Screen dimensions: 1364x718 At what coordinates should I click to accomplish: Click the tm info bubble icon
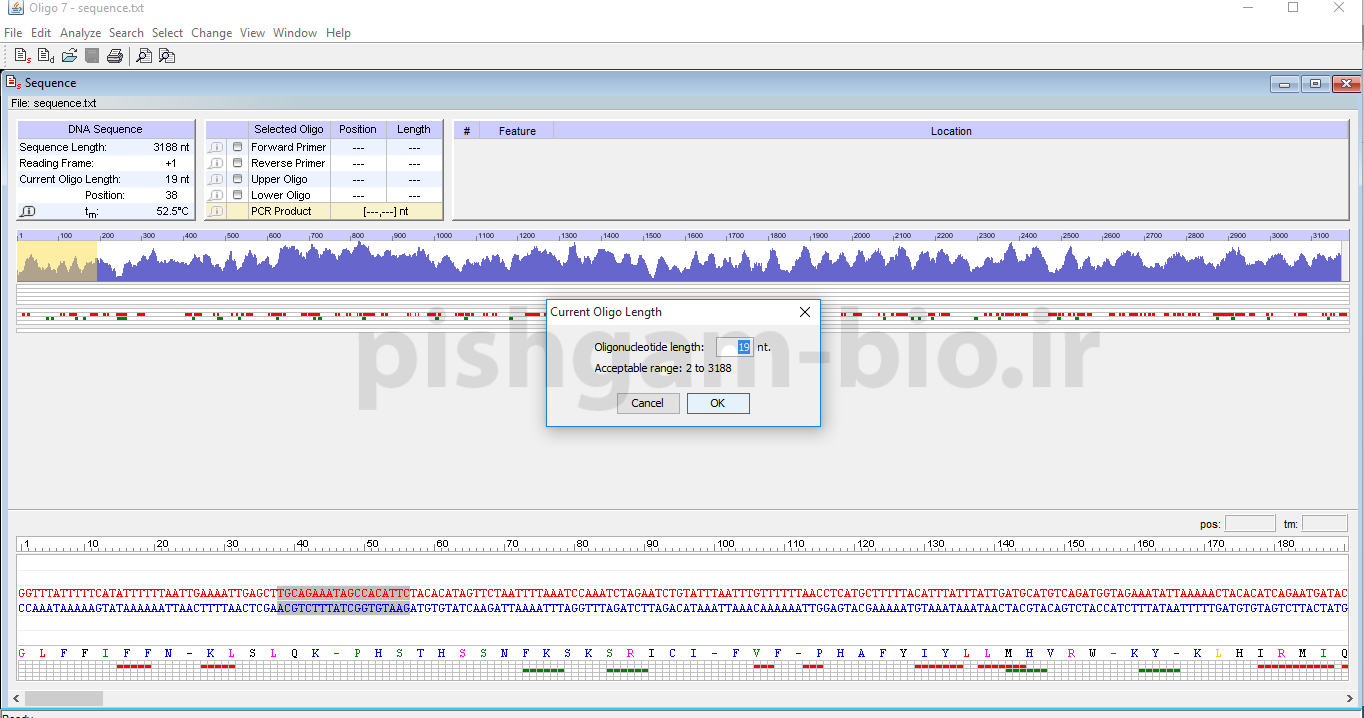28,211
